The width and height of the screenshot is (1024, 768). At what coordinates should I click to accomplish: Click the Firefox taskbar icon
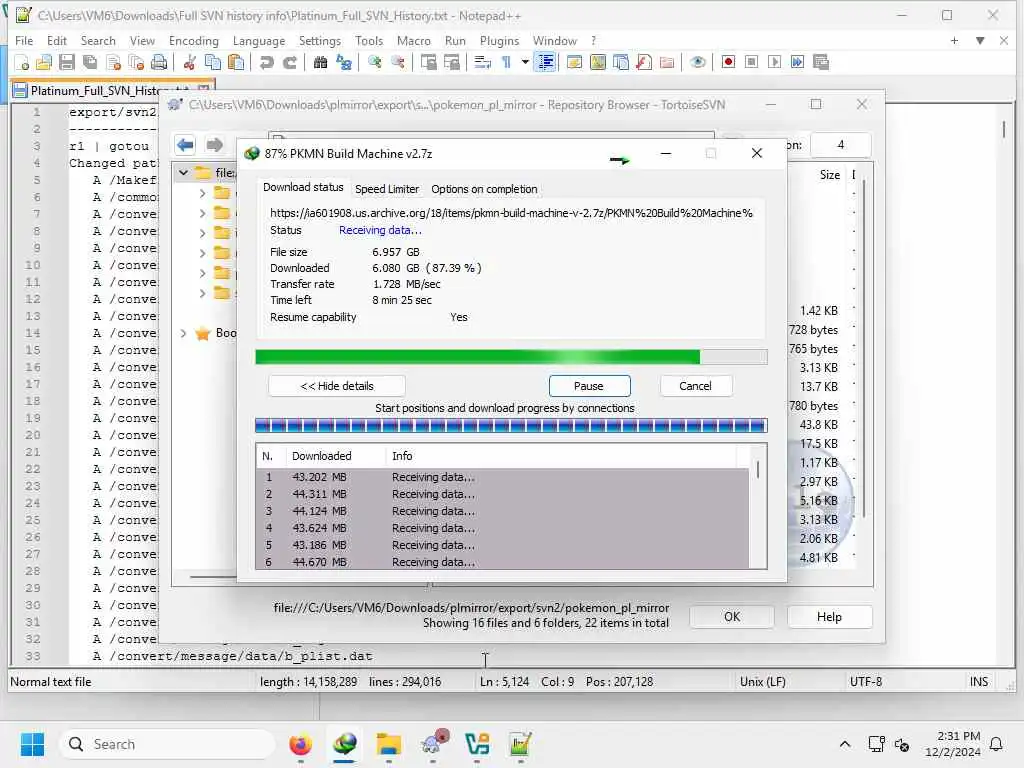coord(300,744)
